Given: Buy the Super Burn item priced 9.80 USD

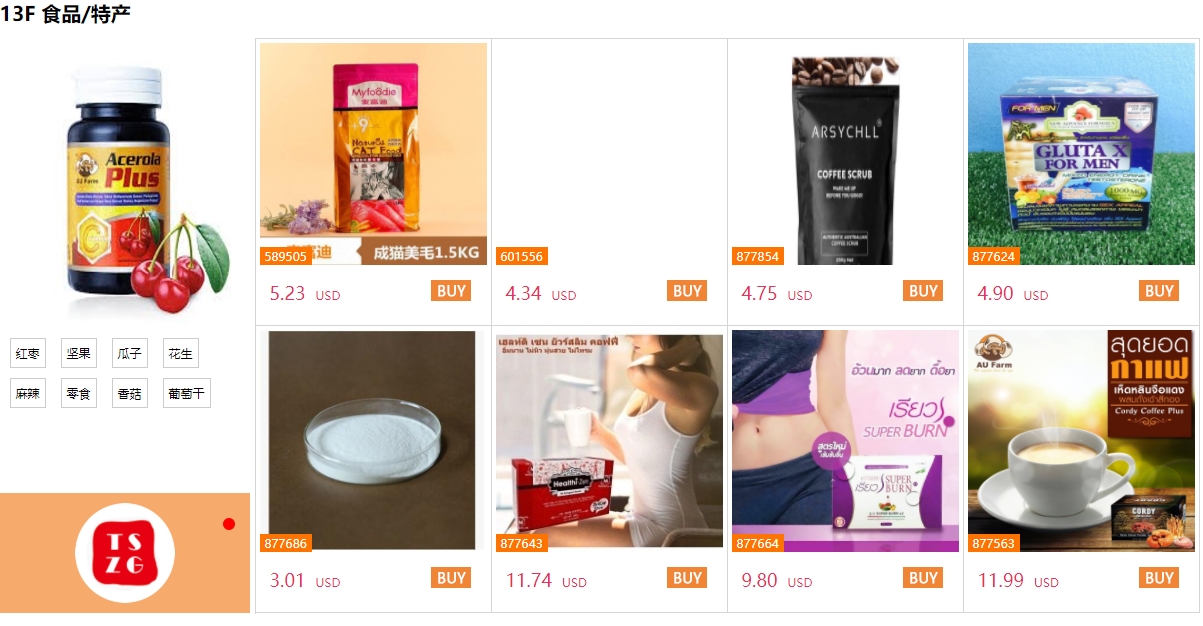Looking at the screenshot, I should point(923,578).
